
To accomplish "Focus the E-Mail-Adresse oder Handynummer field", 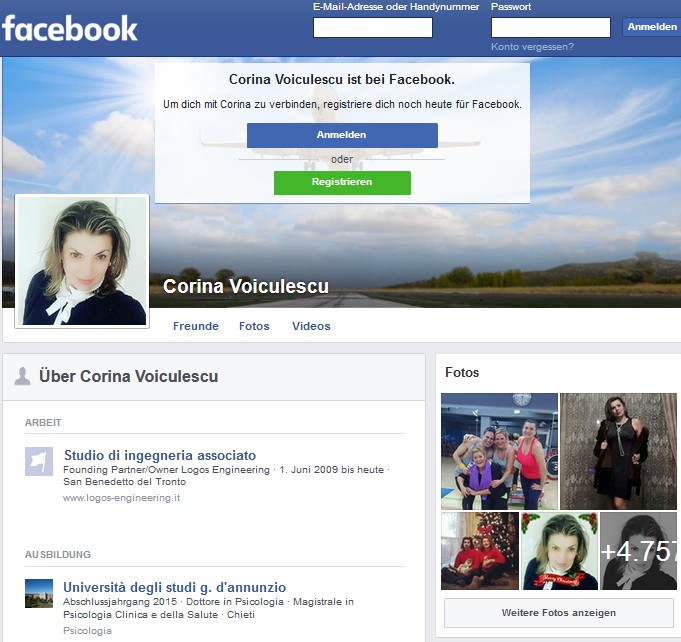I will coord(373,27).
